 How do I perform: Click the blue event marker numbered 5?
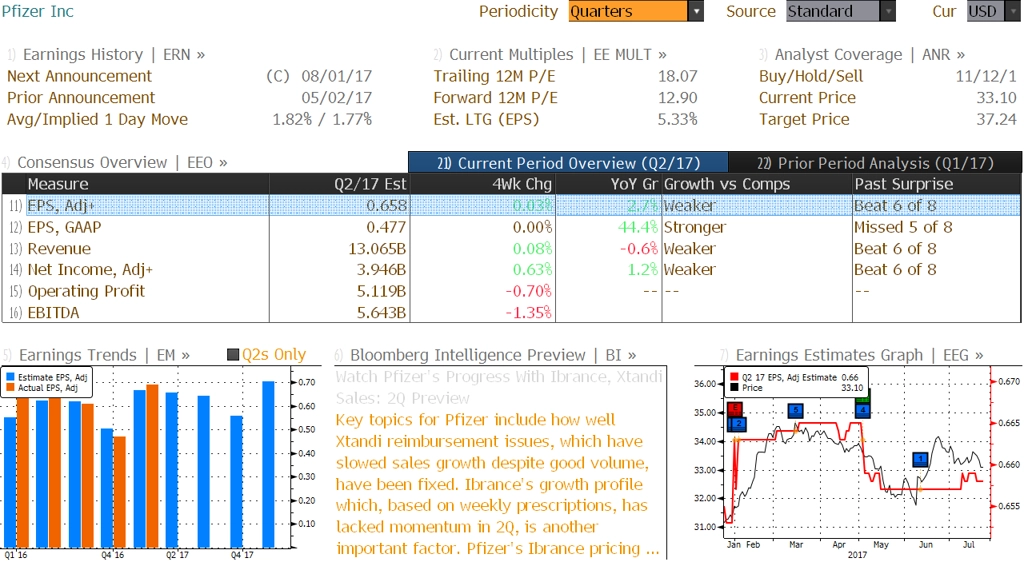(x=795, y=411)
